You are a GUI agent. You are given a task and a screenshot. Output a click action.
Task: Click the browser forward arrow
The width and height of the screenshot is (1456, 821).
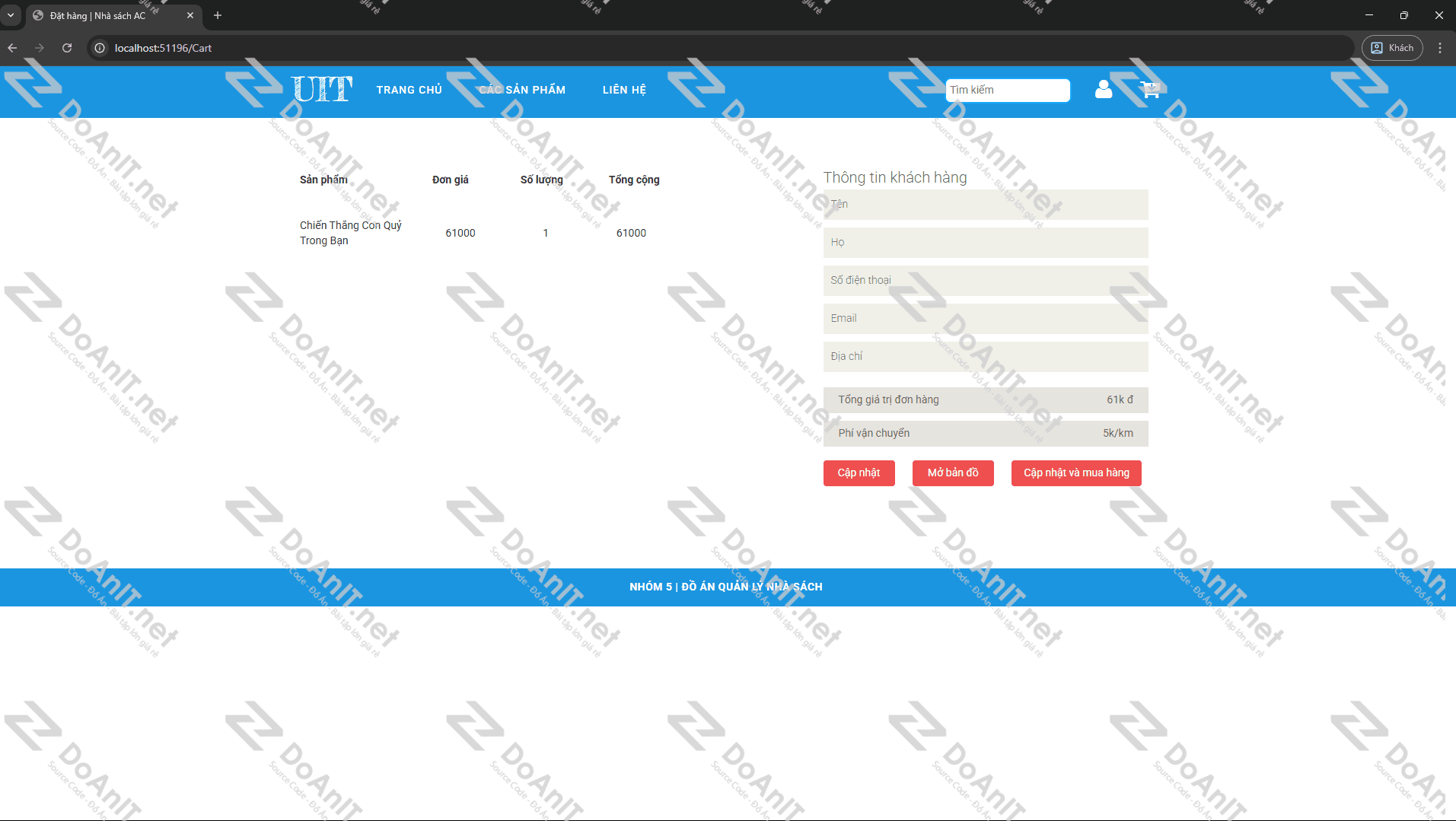click(x=40, y=48)
